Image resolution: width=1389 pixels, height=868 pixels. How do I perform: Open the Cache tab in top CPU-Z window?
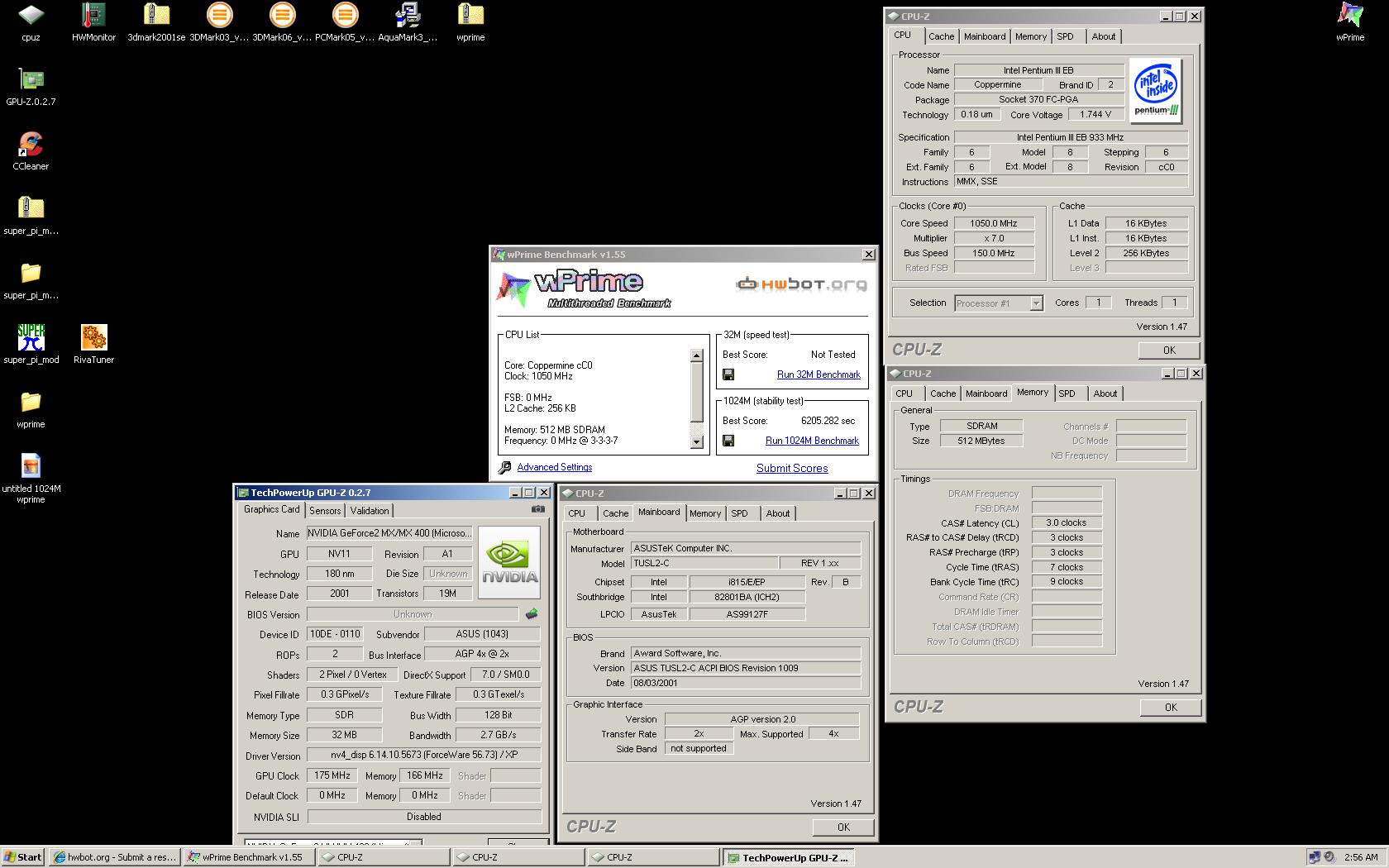click(x=941, y=36)
